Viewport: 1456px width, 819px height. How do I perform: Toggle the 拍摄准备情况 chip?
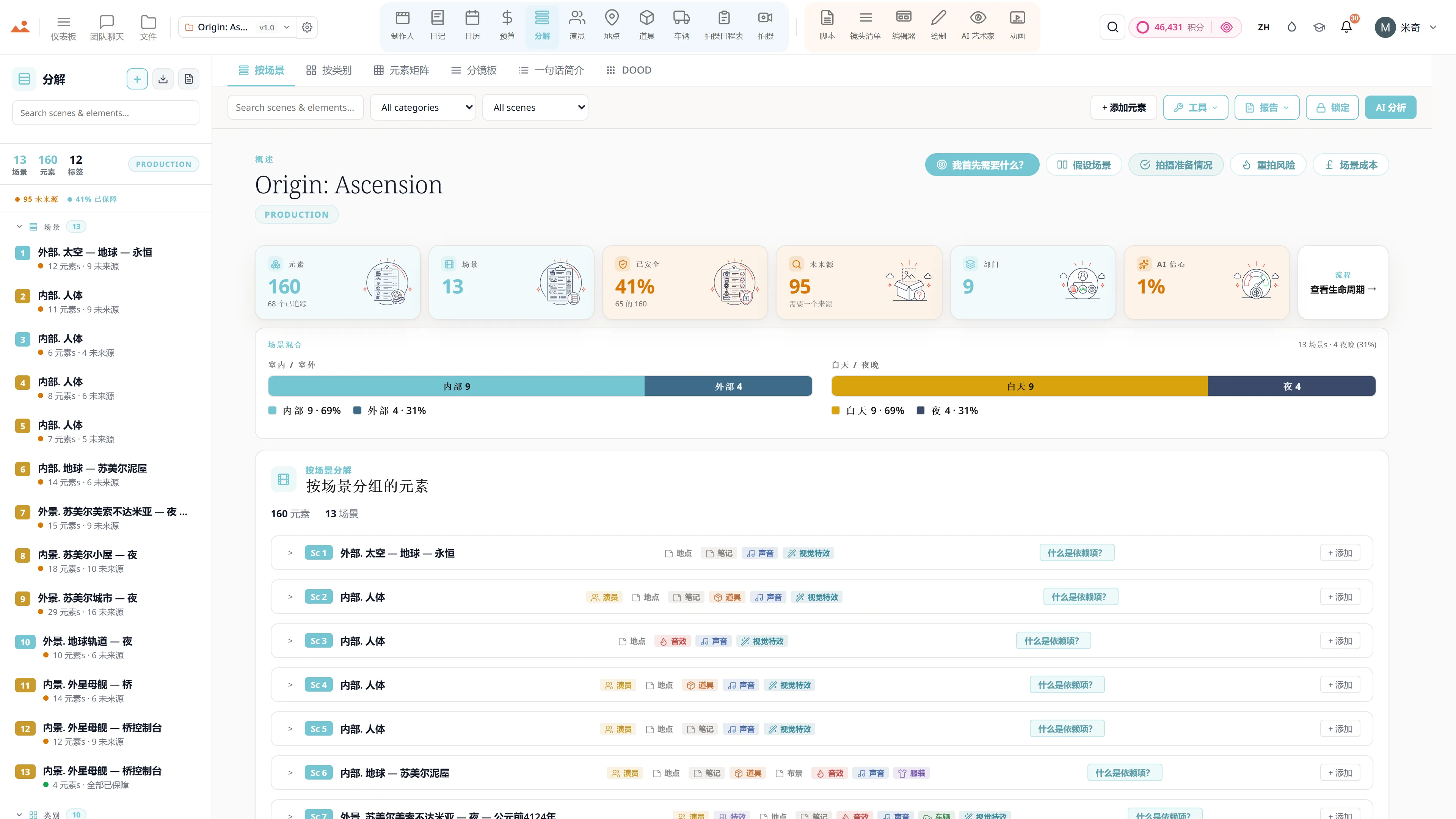1176,165
